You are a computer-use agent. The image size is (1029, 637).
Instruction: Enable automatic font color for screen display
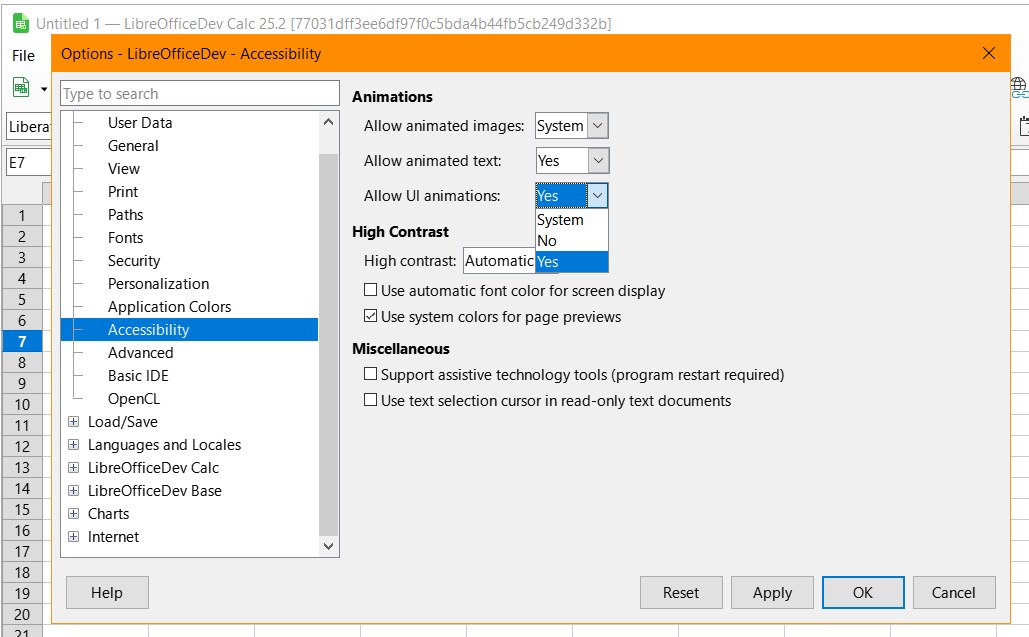point(371,290)
